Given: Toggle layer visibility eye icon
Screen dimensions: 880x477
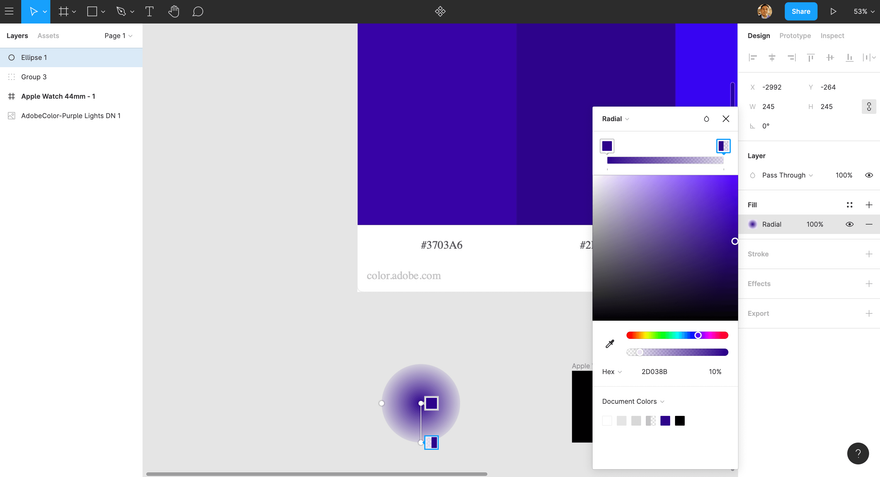Looking at the screenshot, I should tap(868, 175).
